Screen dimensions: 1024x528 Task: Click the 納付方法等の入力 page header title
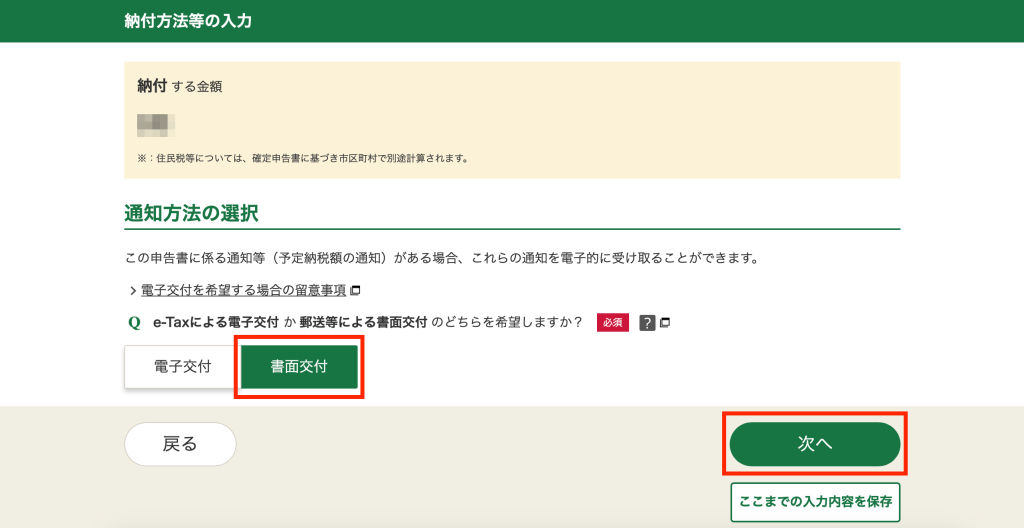[187, 21]
